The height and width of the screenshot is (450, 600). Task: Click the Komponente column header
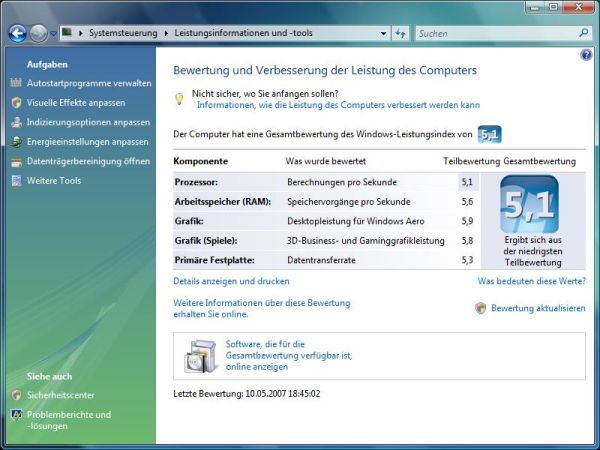tap(201, 161)
